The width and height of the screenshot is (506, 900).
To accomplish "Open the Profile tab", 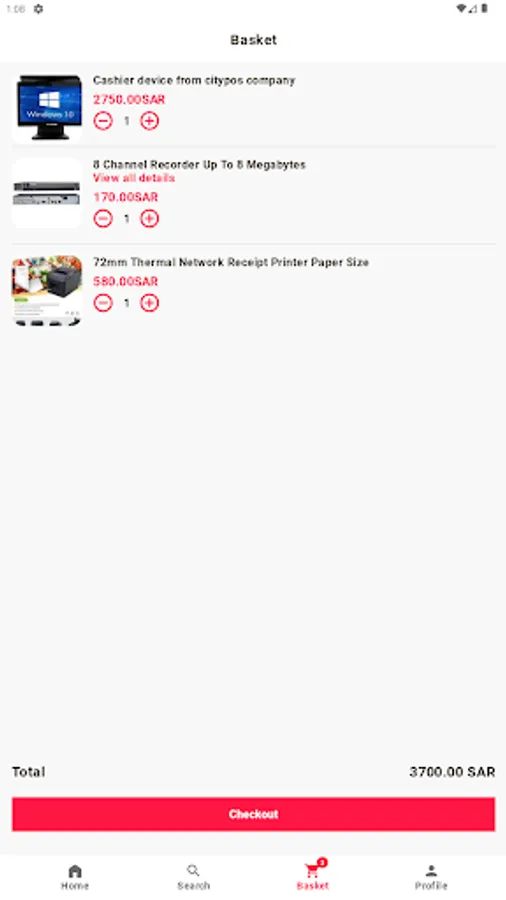I will (x=431, y=877).
